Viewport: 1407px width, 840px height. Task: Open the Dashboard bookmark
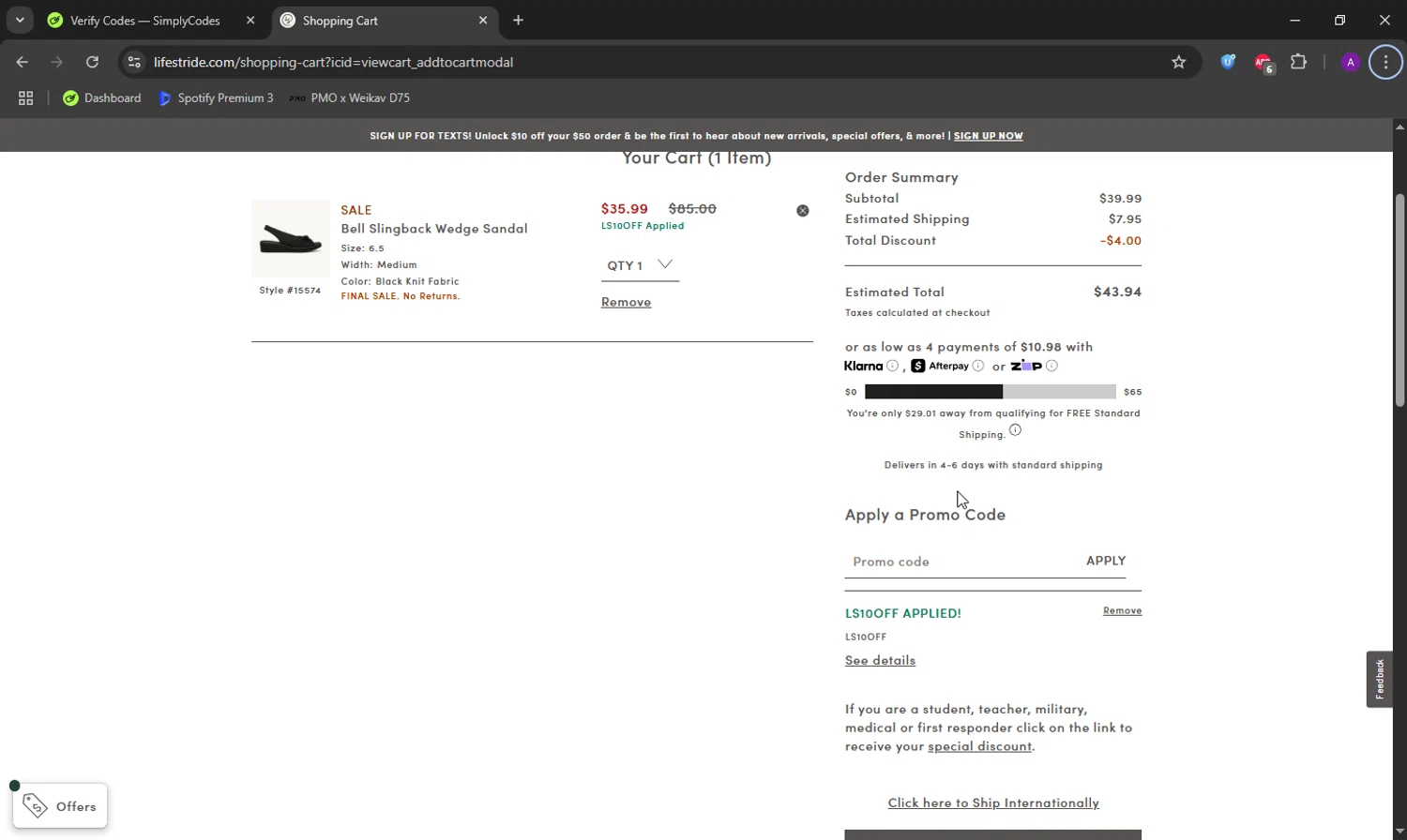101,97
